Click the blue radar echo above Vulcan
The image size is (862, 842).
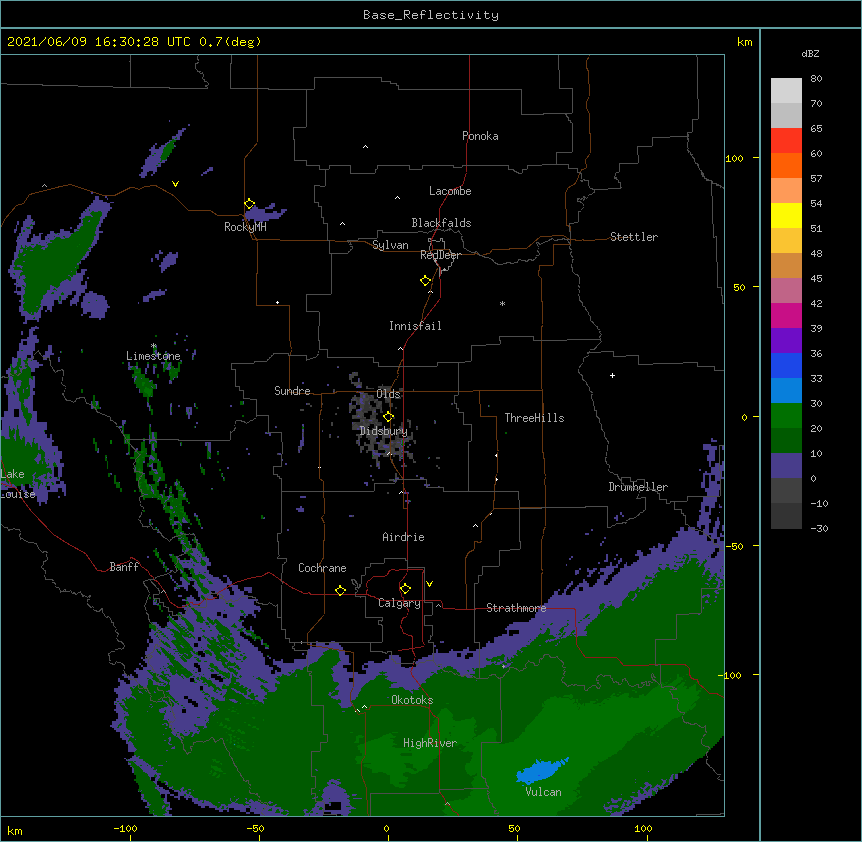pyautogui.click(x=541, y=769)
